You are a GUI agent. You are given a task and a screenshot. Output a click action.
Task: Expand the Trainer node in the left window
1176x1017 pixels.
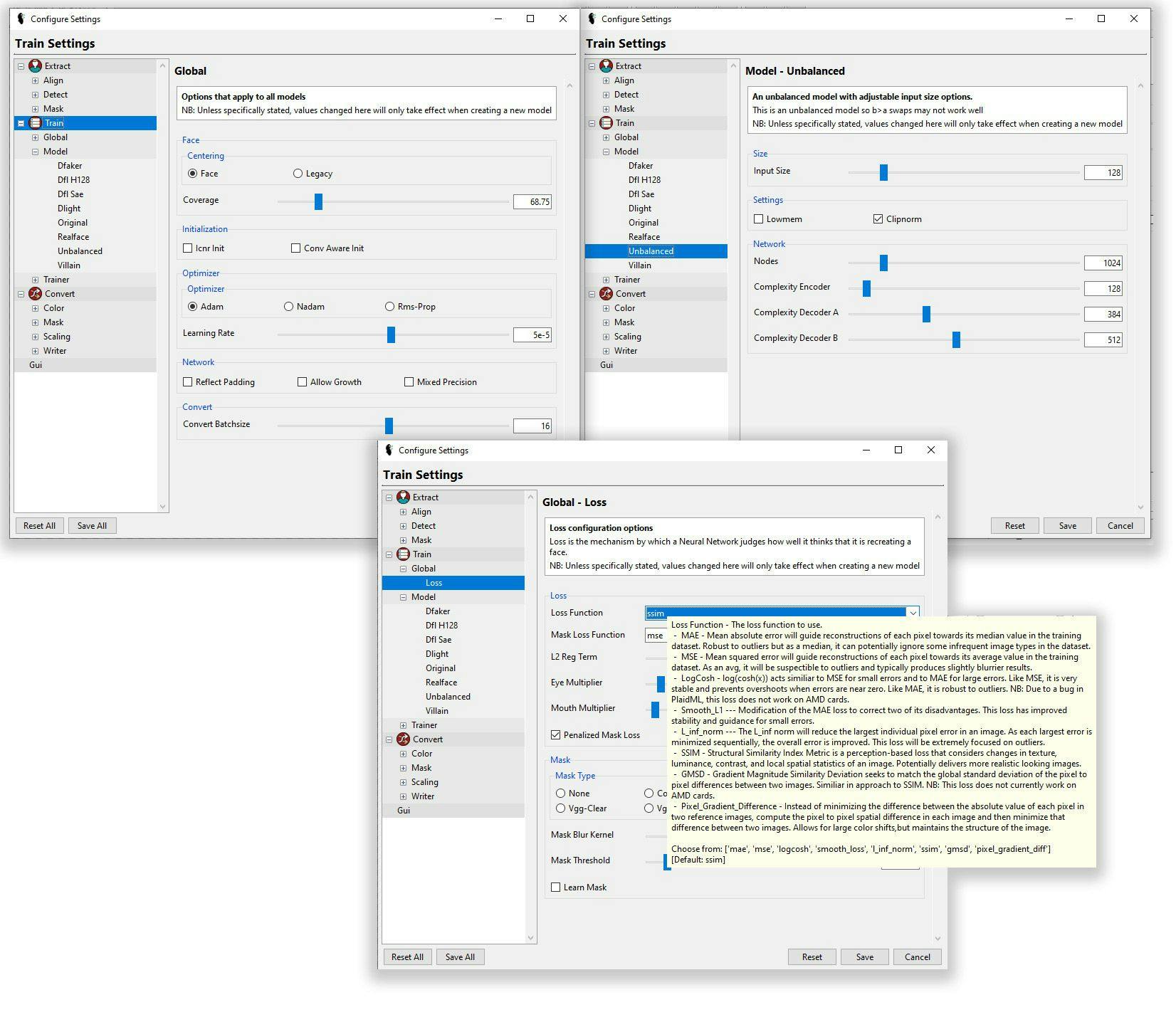35,280
